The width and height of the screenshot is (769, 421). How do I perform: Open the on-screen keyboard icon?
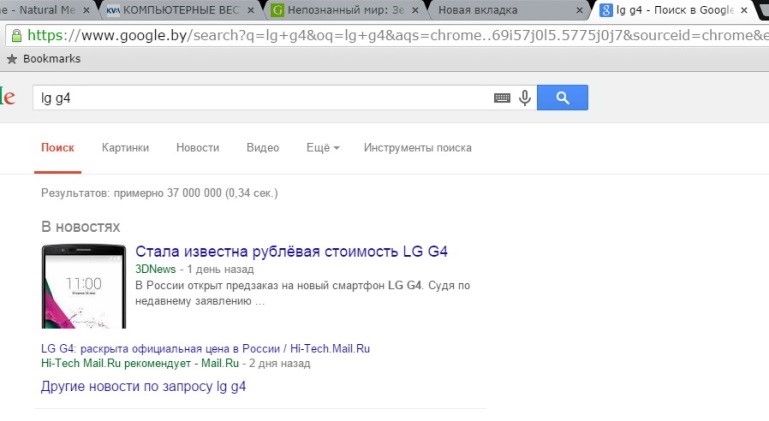[x=502, y=98]
